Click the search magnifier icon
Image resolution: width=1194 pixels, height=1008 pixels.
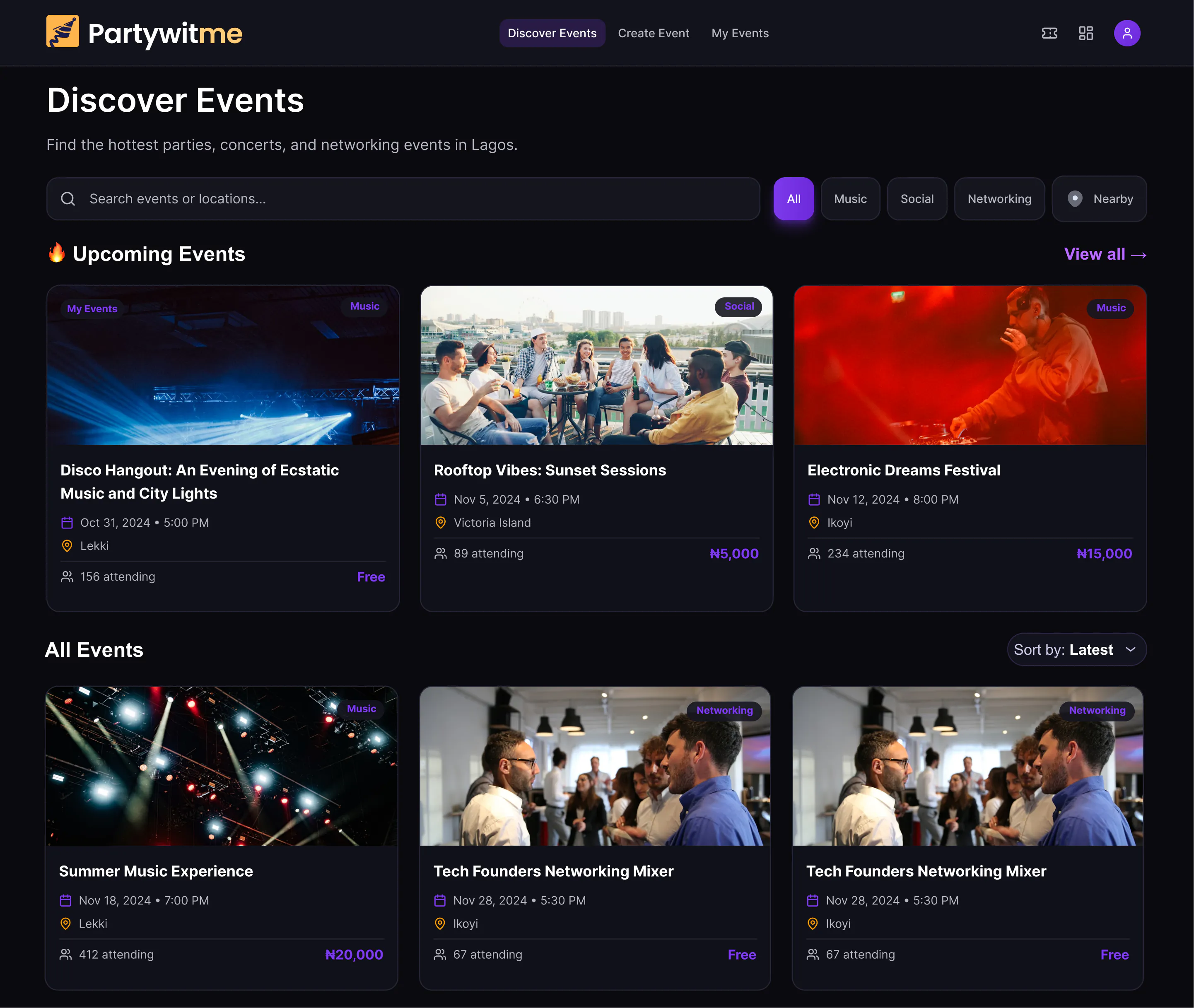[68, 199]
